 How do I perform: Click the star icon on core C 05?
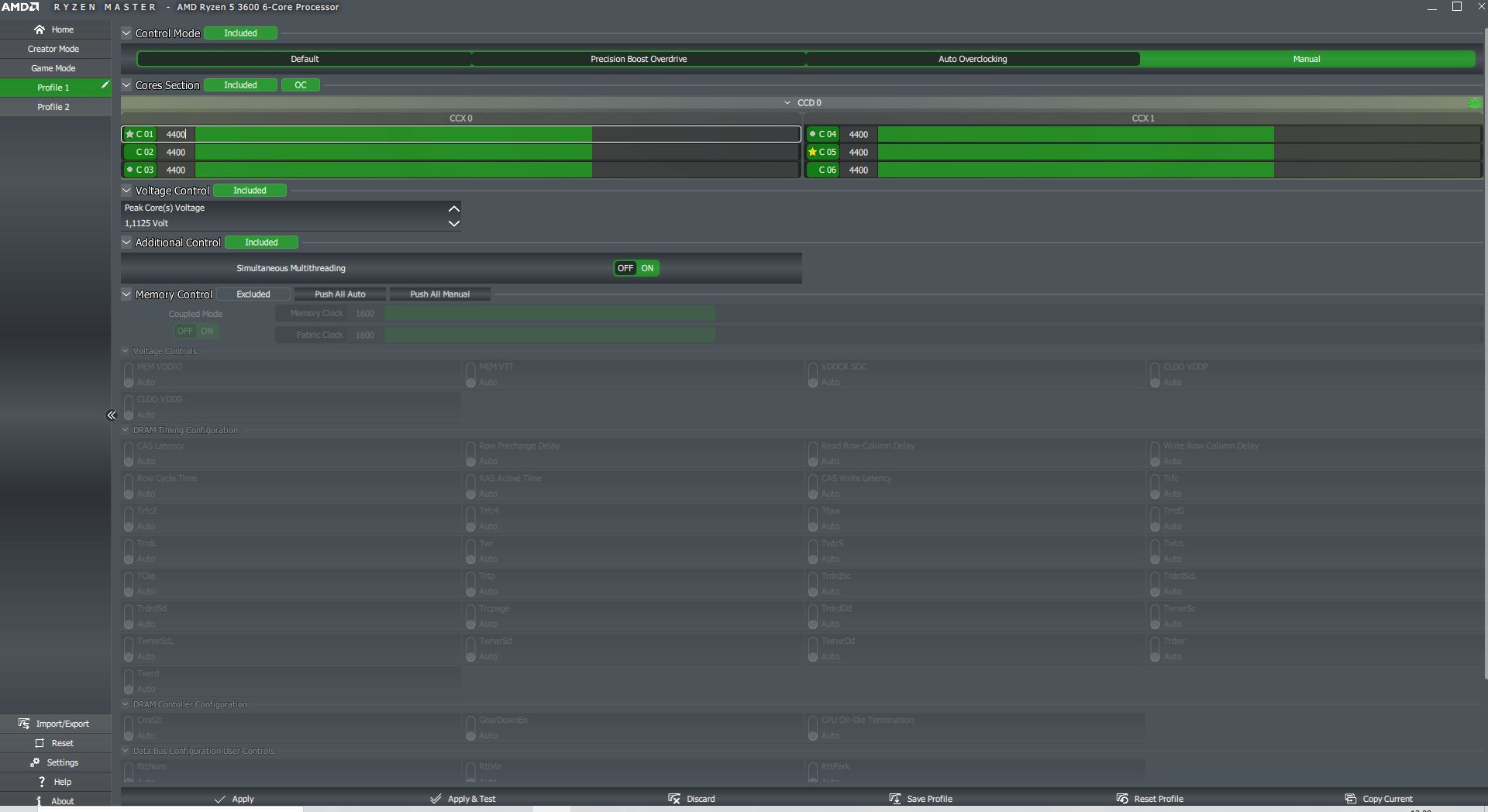[812, 152]
